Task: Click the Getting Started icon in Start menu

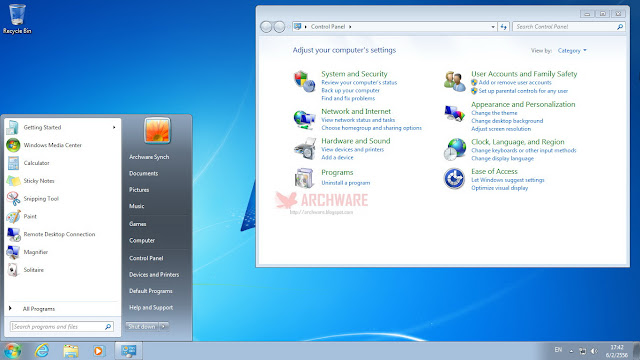Action: [13, 127]
